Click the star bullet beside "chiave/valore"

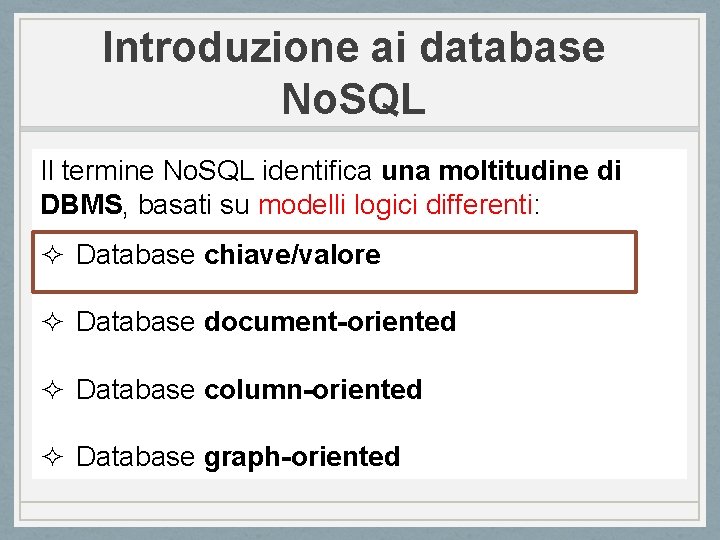[x=52, y=255]
